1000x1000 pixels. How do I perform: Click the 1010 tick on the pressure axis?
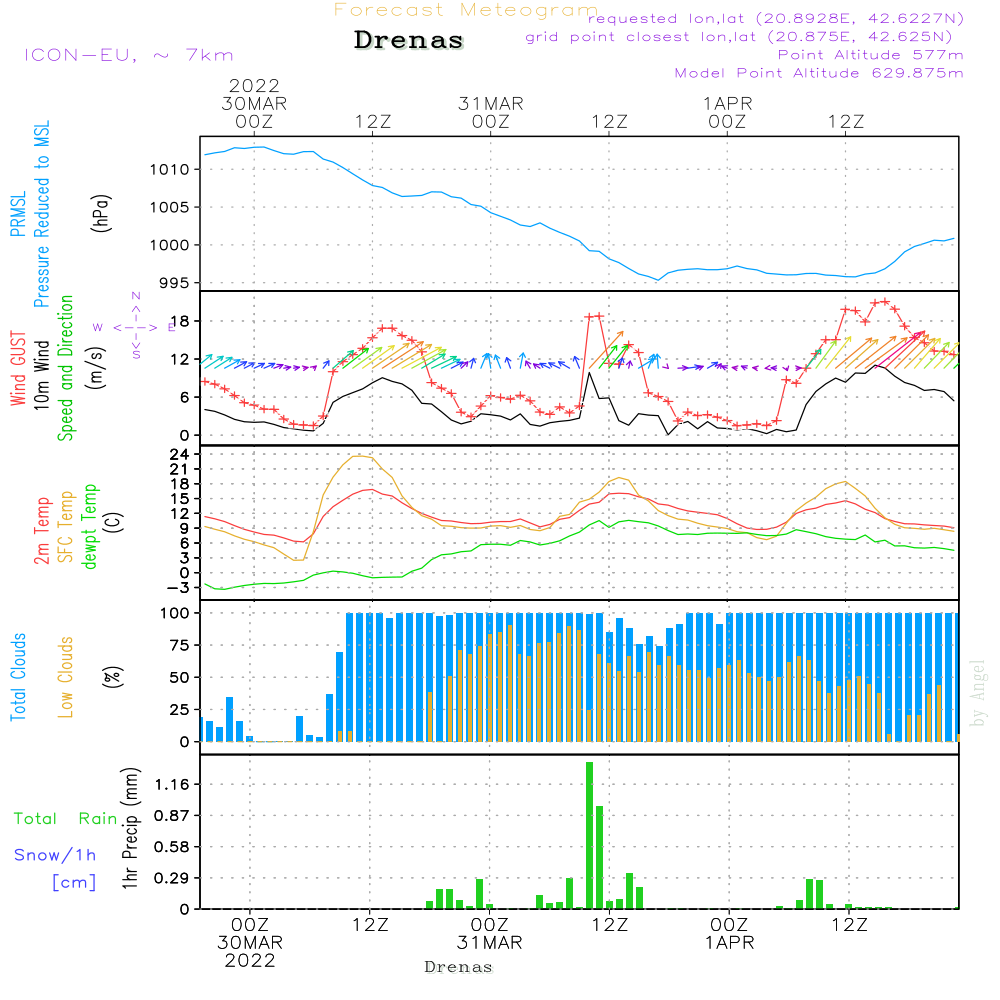tap(172, 170)
